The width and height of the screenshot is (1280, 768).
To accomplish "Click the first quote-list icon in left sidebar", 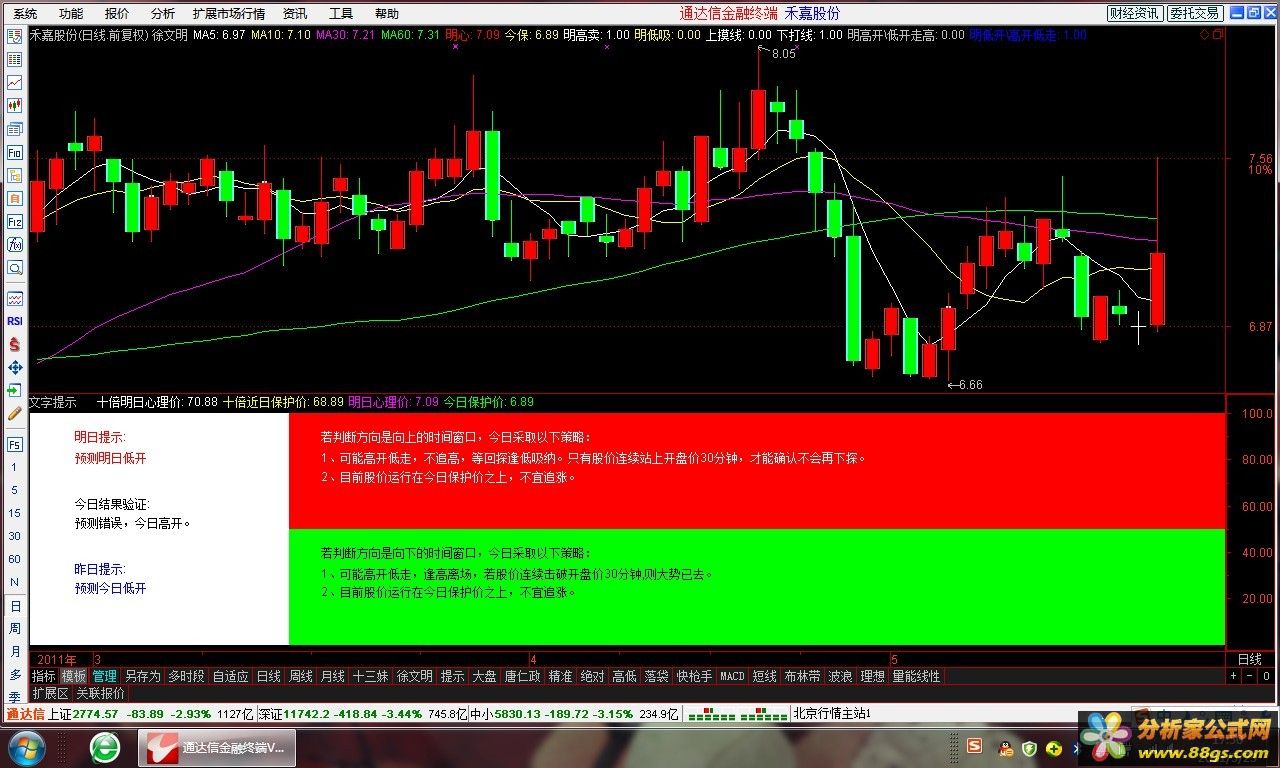I will click(15, 36).
